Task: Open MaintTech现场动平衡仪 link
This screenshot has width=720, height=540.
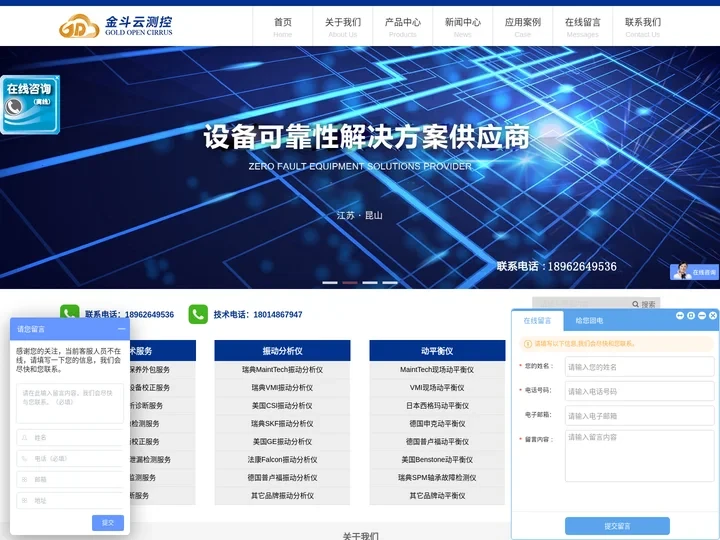Action: tap(437, 370)
